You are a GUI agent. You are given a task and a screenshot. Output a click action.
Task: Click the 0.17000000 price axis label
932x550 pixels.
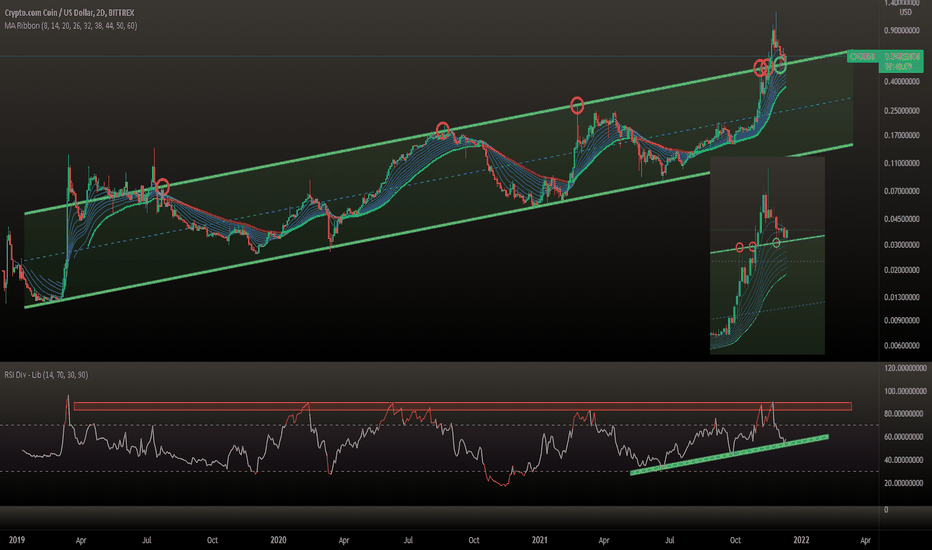click(x=902, y=136)
